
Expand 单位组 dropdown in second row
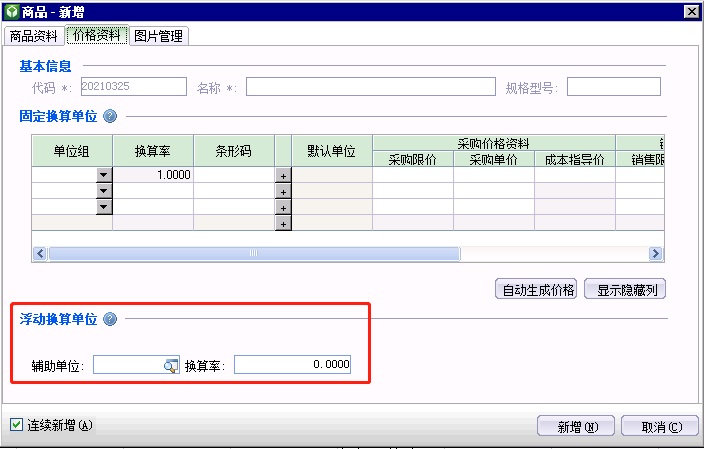click(103, 191)
